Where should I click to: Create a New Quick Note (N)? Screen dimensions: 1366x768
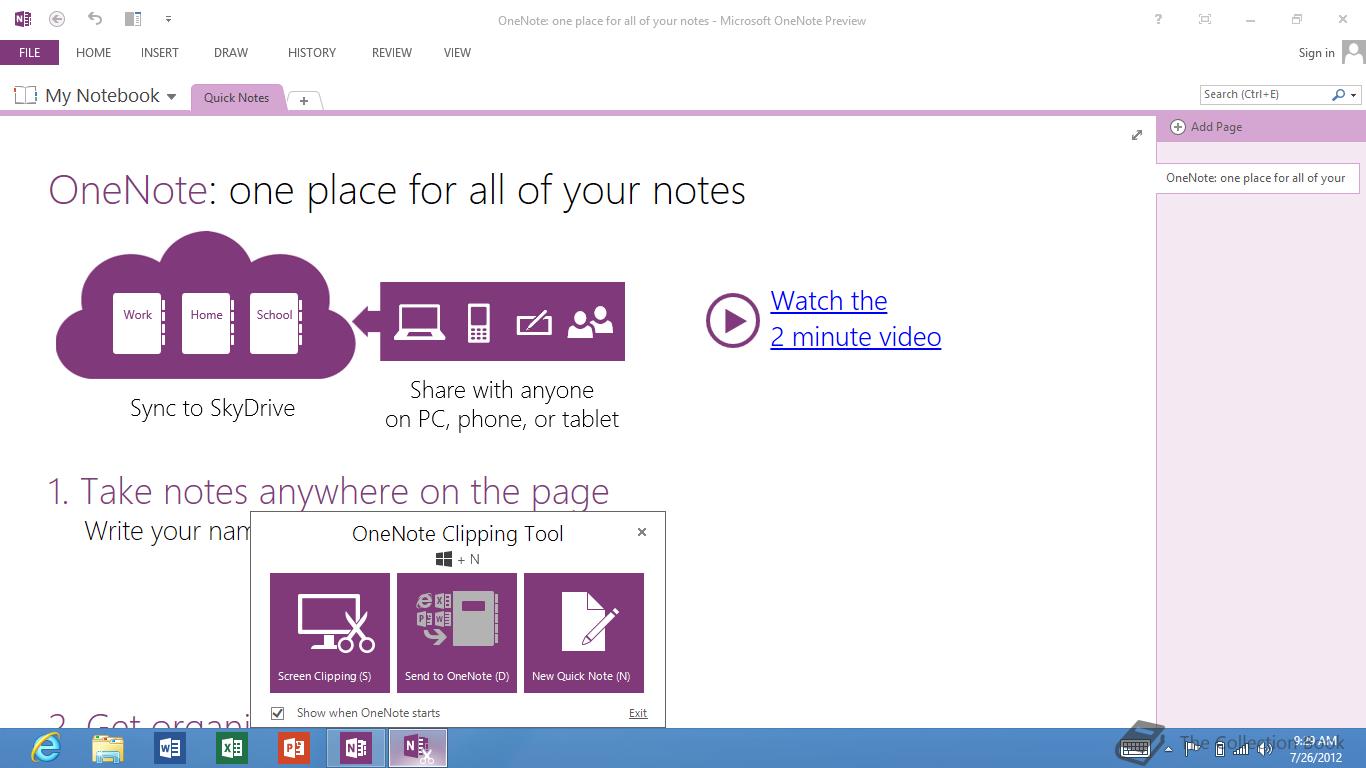pos(584,633)
